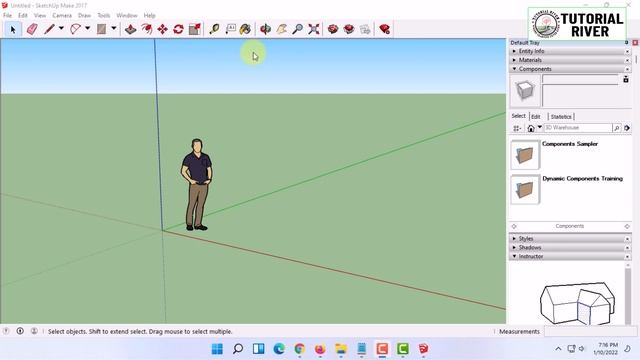The width and height of the screenshot is (640, 360).
Task: Open the Rectangle tool dropdown arrow
Action: (114, 29)
